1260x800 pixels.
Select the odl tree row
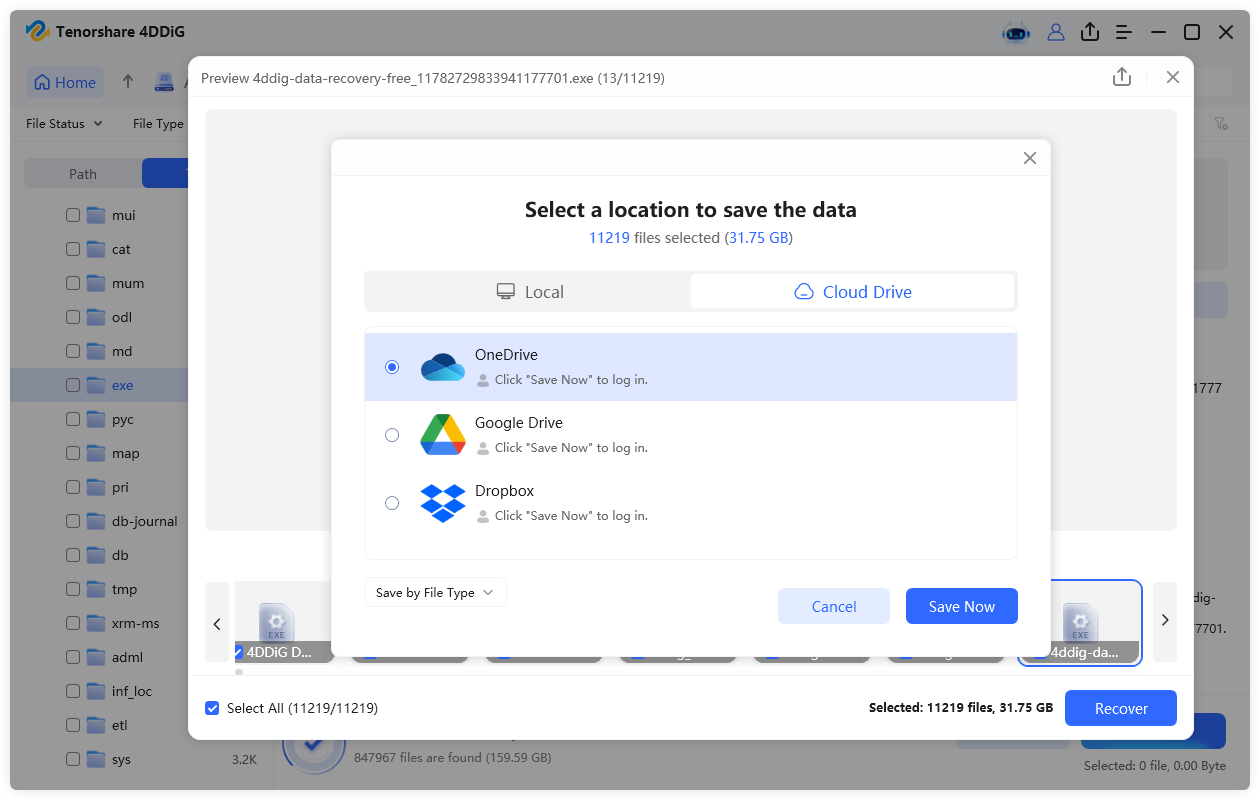(100, 317)
